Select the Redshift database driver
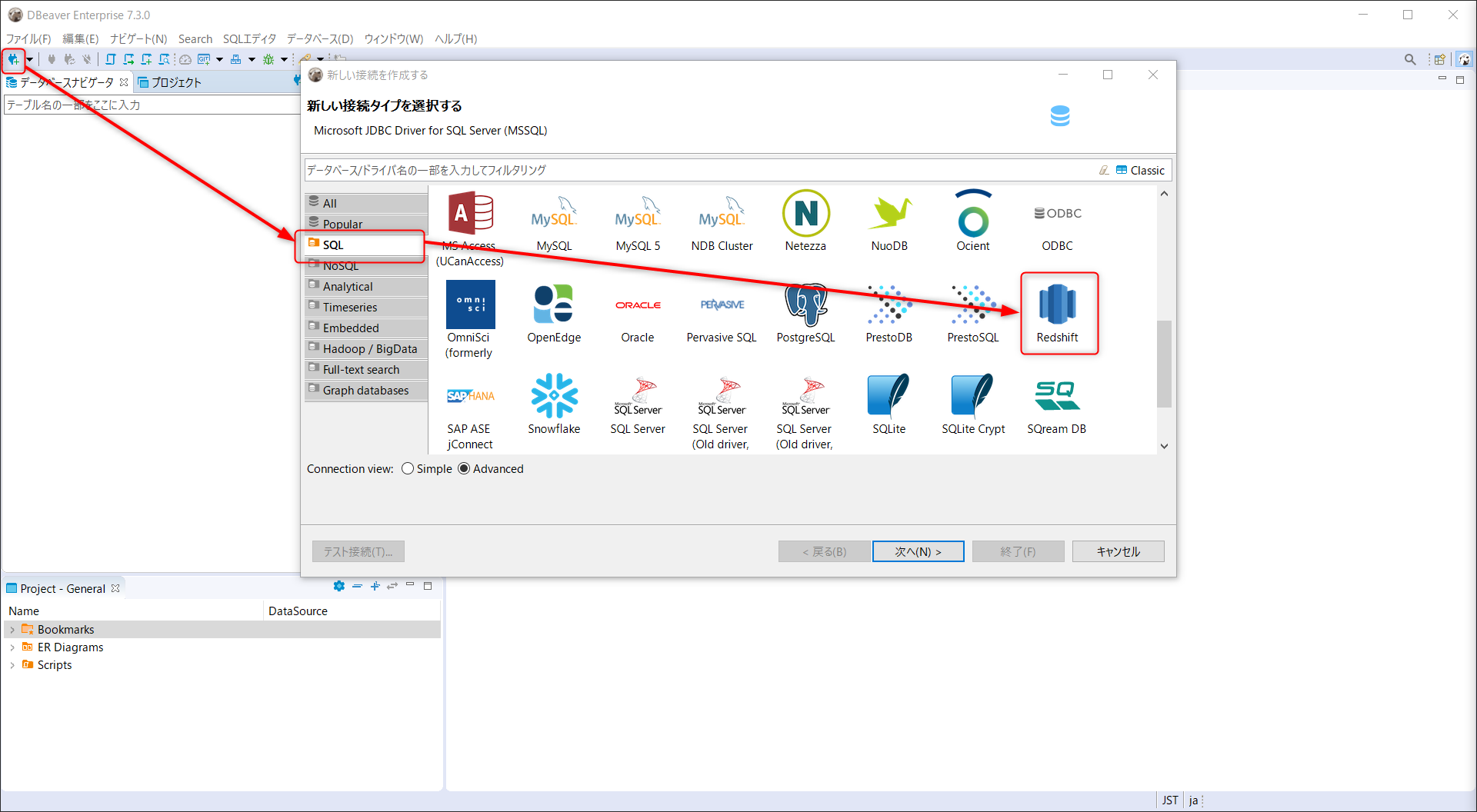Viewport: 1477px width, 812px height. point(1058,313)
